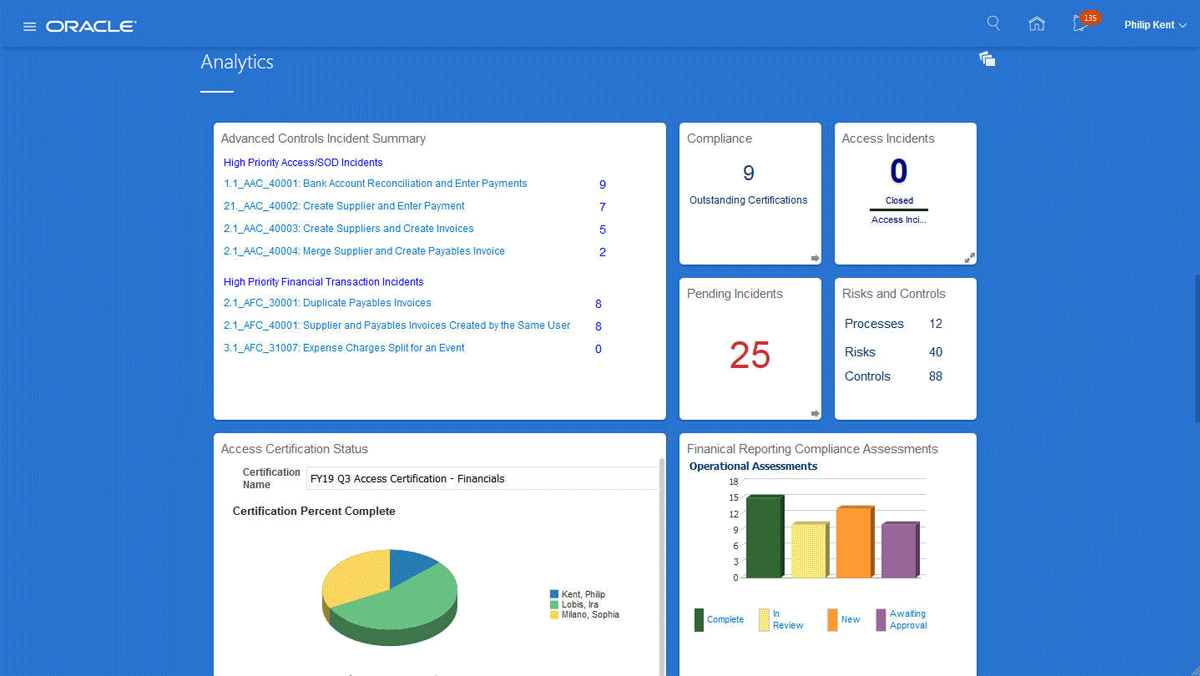Select the Awaiting Approval legend label
The height and width of the screenshot is (676, 1200).
(x=908, y=620)
